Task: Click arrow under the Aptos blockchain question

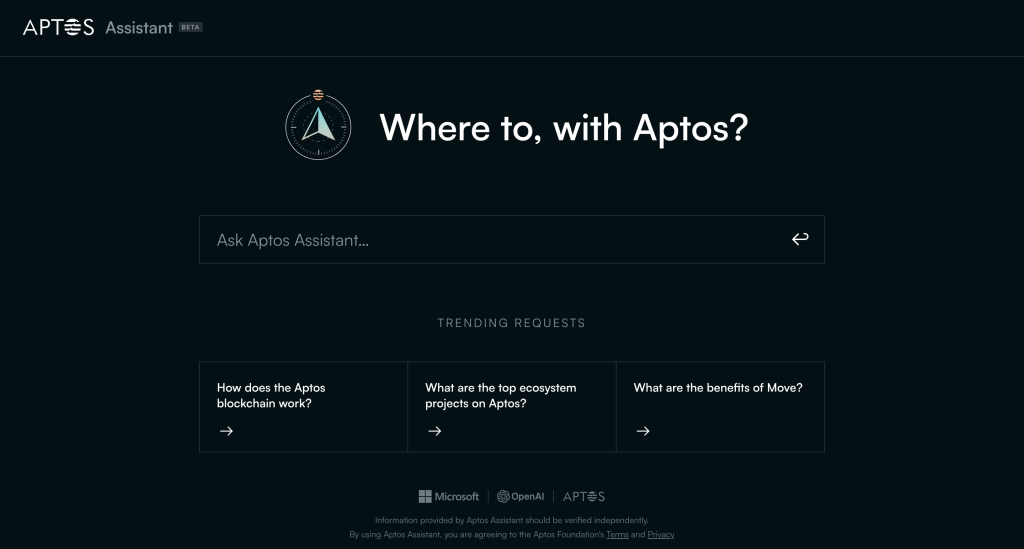Action: 226,431
